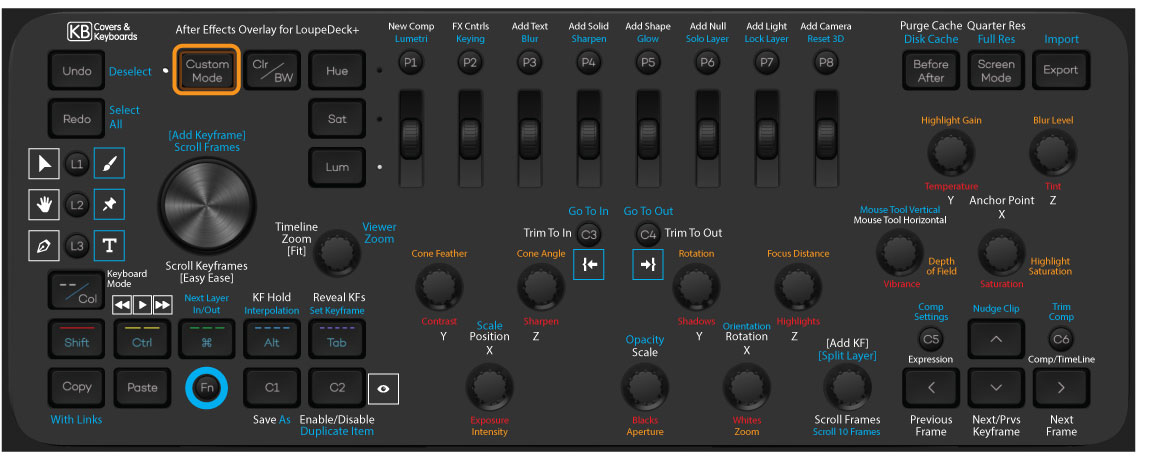Click the down arrow Next/Prvs Keyframe key
Screen dimensions: 1154x459
(x=996, y=387)
